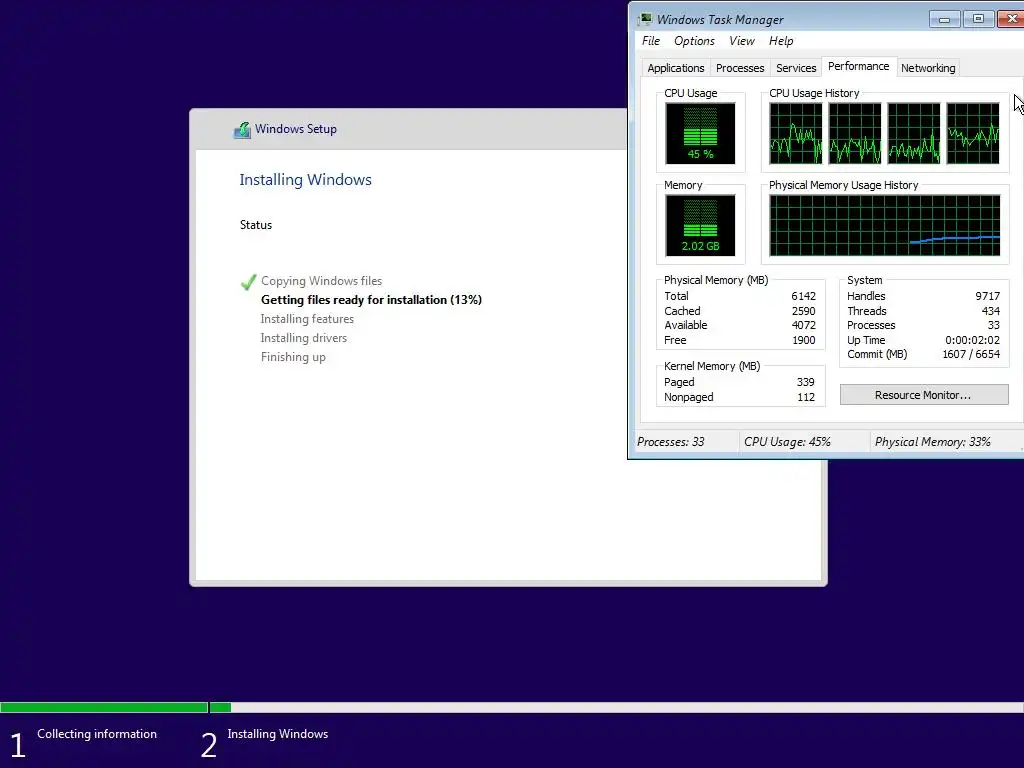Click the 'Installing drivers' step
This screenshot has width=1024, height=768.
(304, 338)
